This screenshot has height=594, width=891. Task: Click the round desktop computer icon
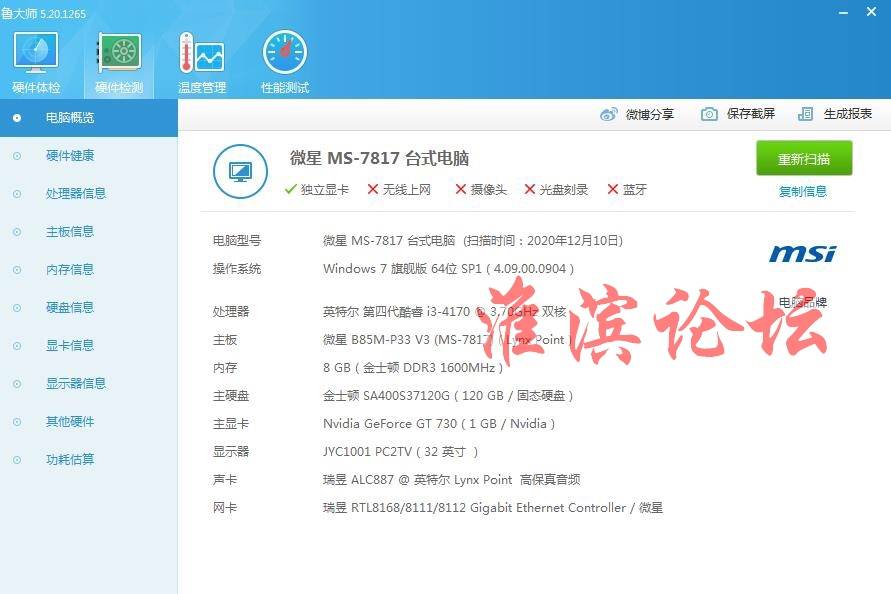[240, 172]
